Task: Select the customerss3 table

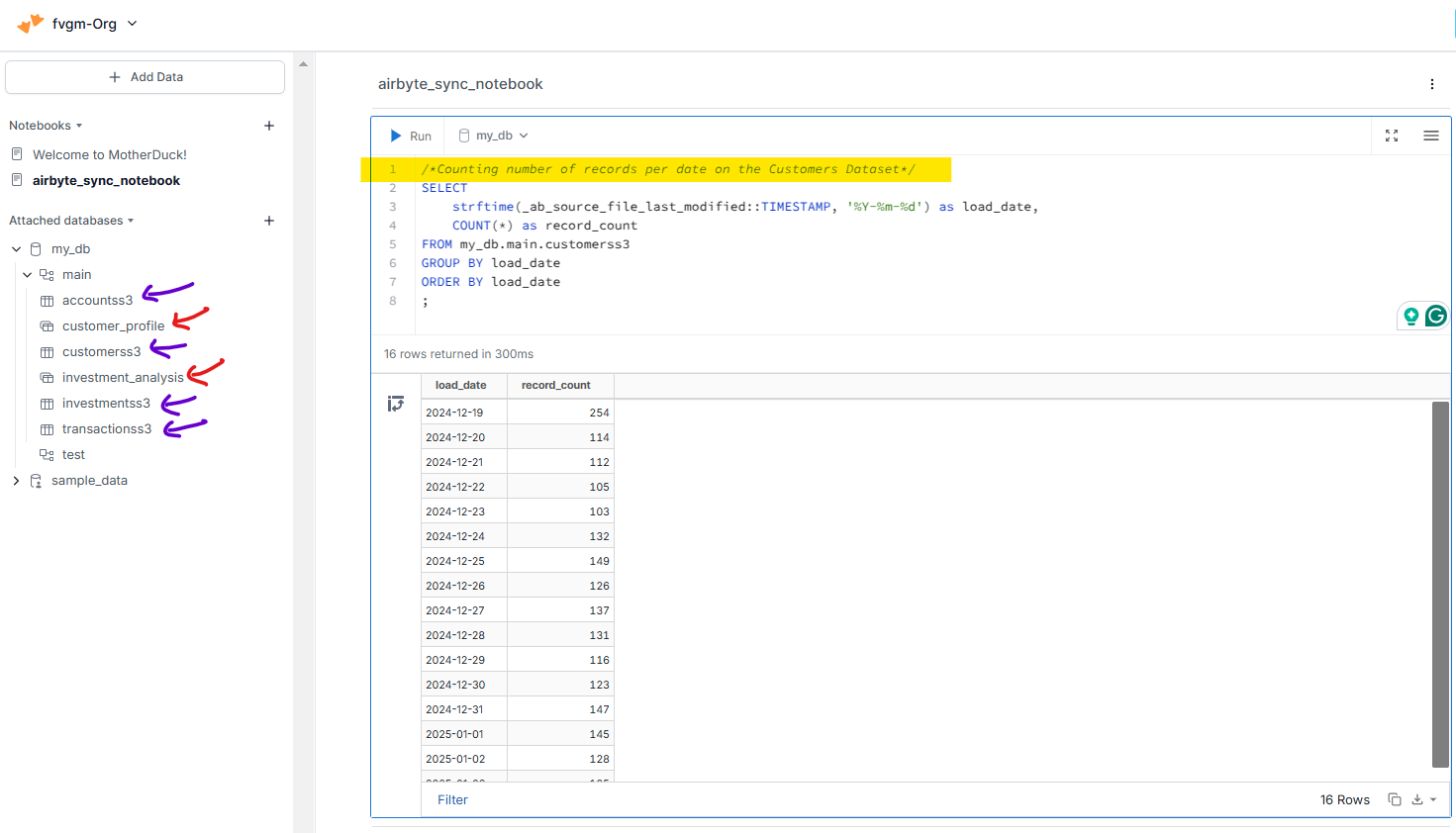Action: click(x=101, y=352)
